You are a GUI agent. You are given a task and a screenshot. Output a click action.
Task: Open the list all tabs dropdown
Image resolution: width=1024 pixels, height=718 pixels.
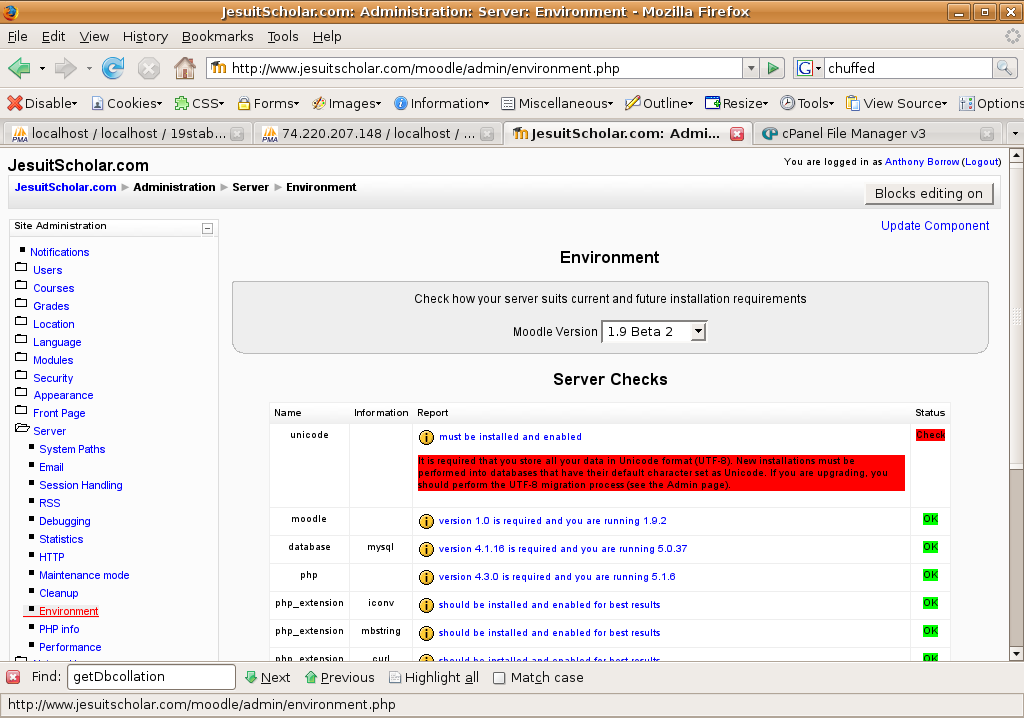pos(1014,134)
